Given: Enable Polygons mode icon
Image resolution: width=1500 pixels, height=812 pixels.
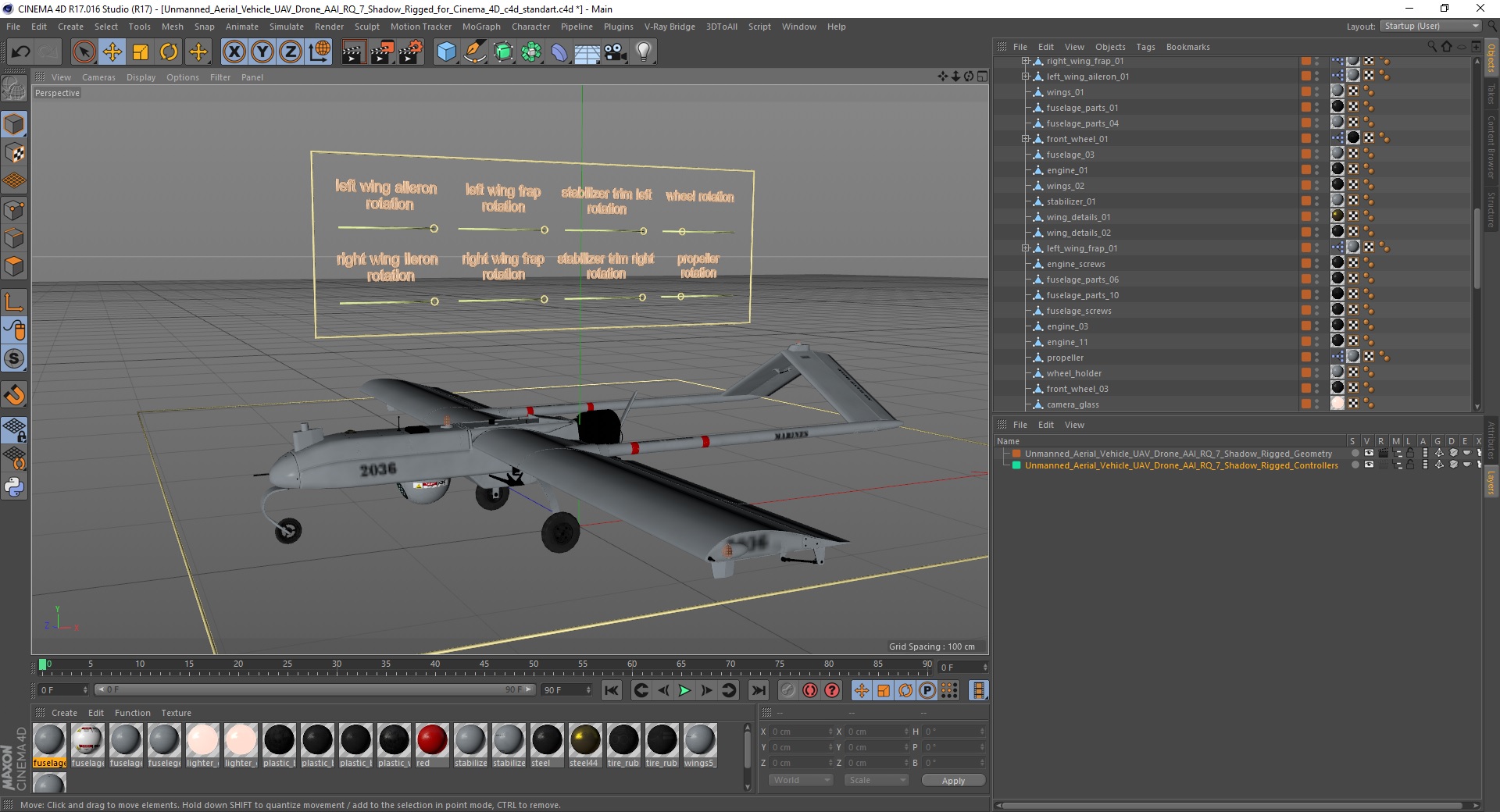Looking at the screenshot, I should pyautogui.click(x=14, y=266).
